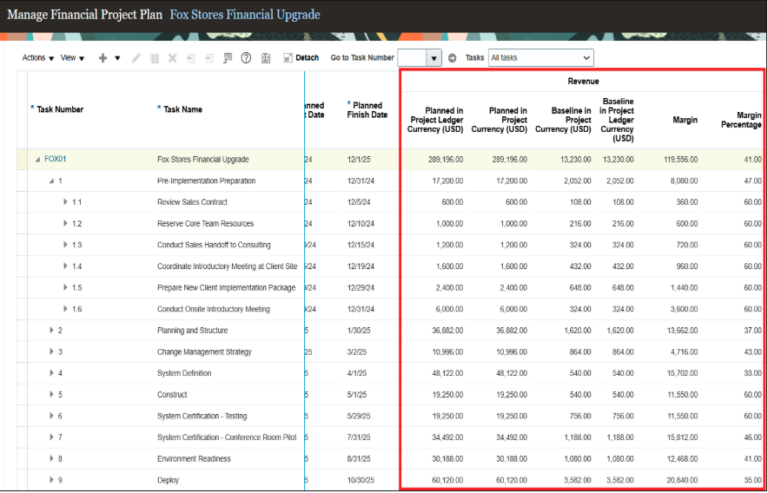Expand task 5 Construct
This screenshot has height=493, width=768.
coord(51,395)
